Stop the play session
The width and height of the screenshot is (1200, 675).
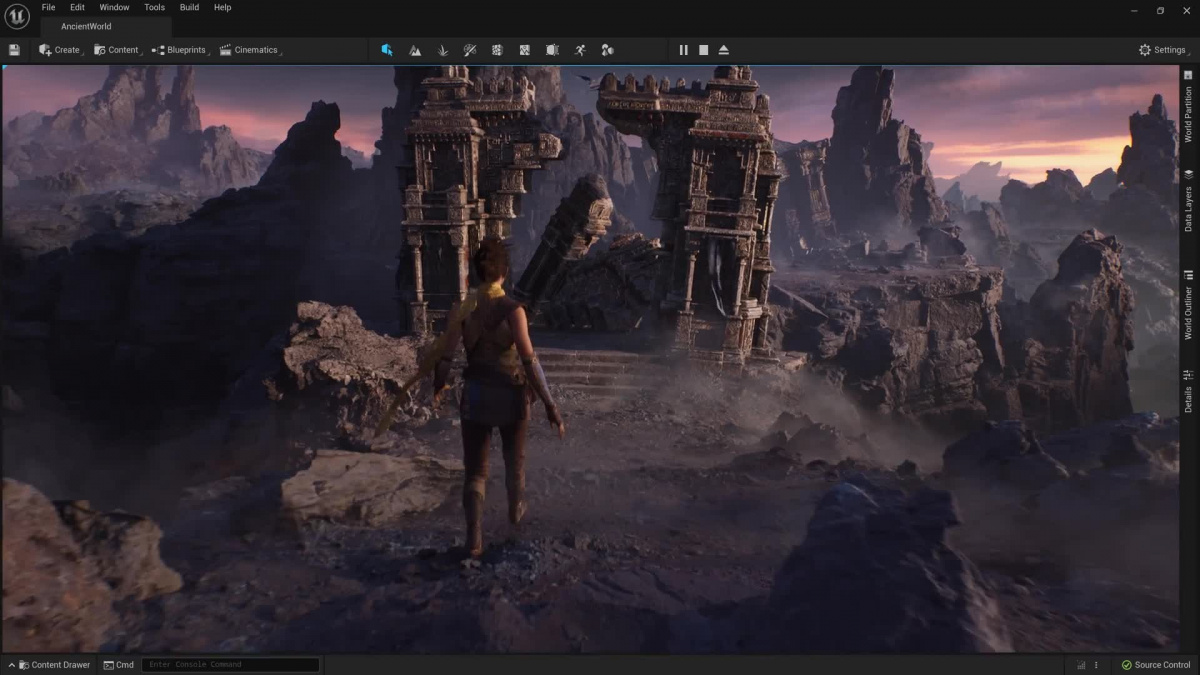704,50
